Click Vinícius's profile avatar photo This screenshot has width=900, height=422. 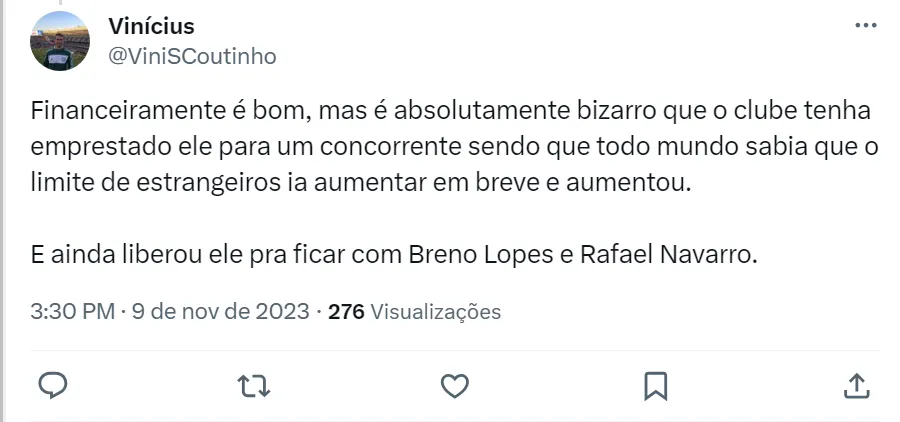coord(61,41)
